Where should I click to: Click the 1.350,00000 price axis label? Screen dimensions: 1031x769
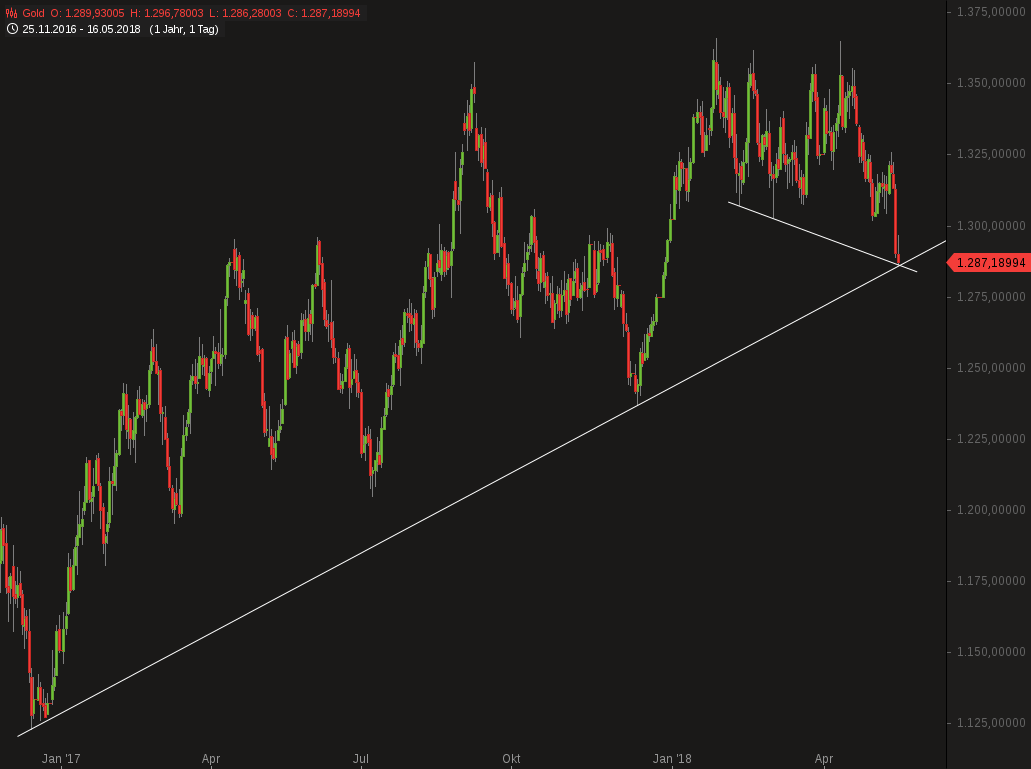click(x=991, y=83)
